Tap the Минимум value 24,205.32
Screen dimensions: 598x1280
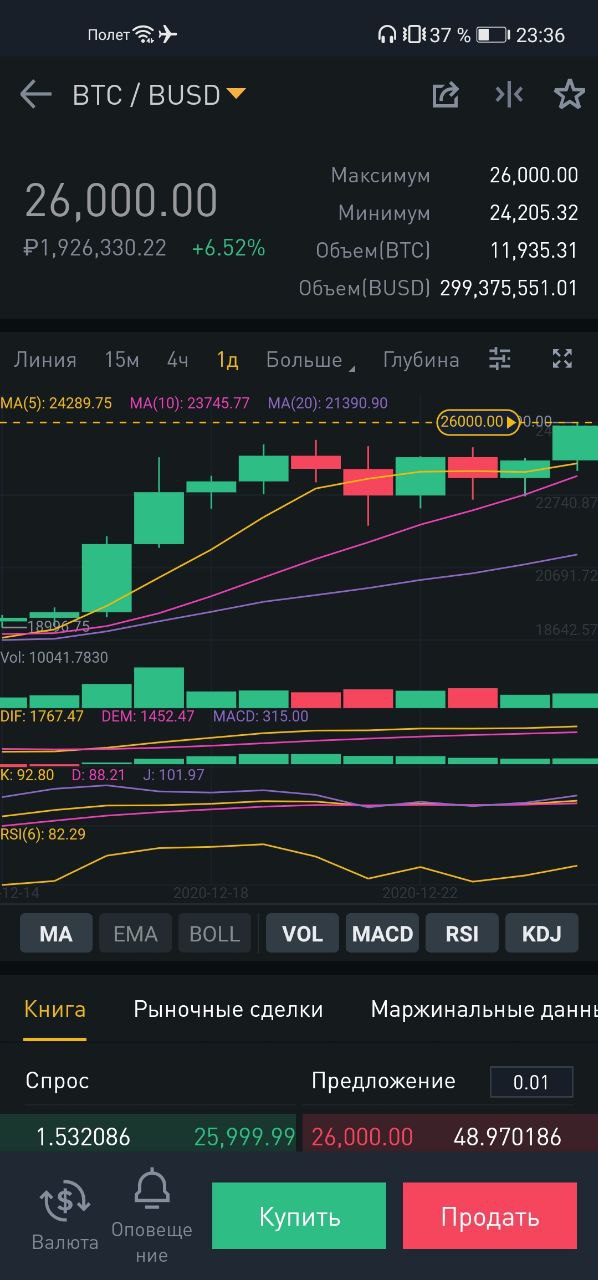point(534,213)
